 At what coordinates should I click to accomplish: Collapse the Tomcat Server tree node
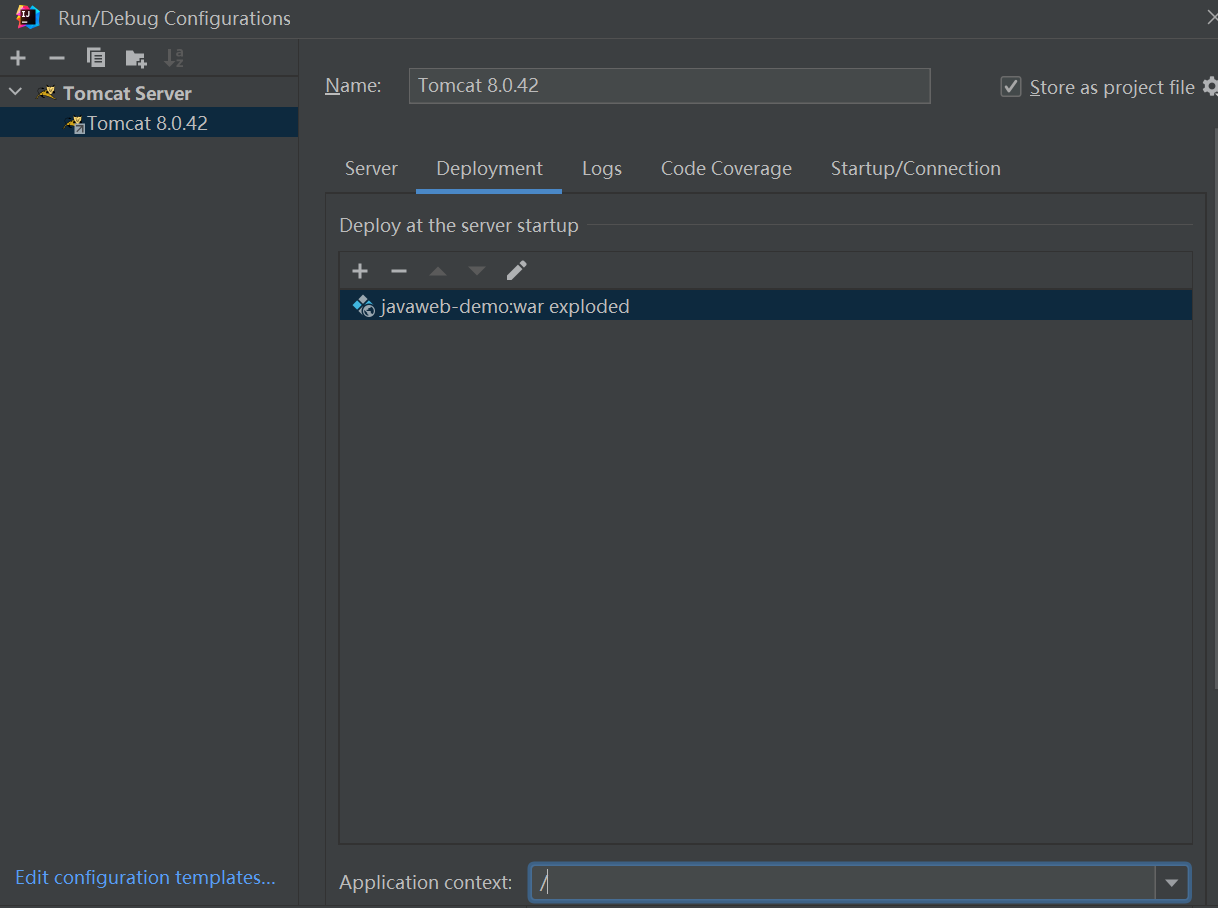click(15, 92)
